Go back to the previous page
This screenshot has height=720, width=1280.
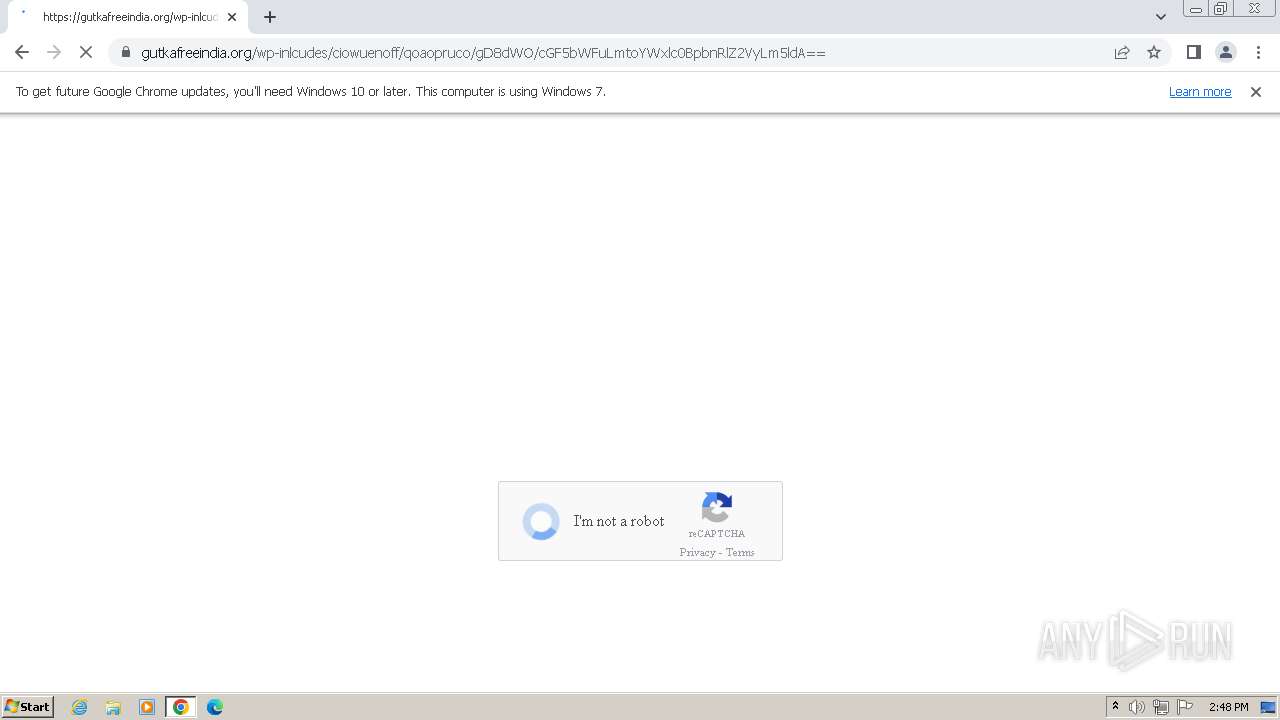22,52
